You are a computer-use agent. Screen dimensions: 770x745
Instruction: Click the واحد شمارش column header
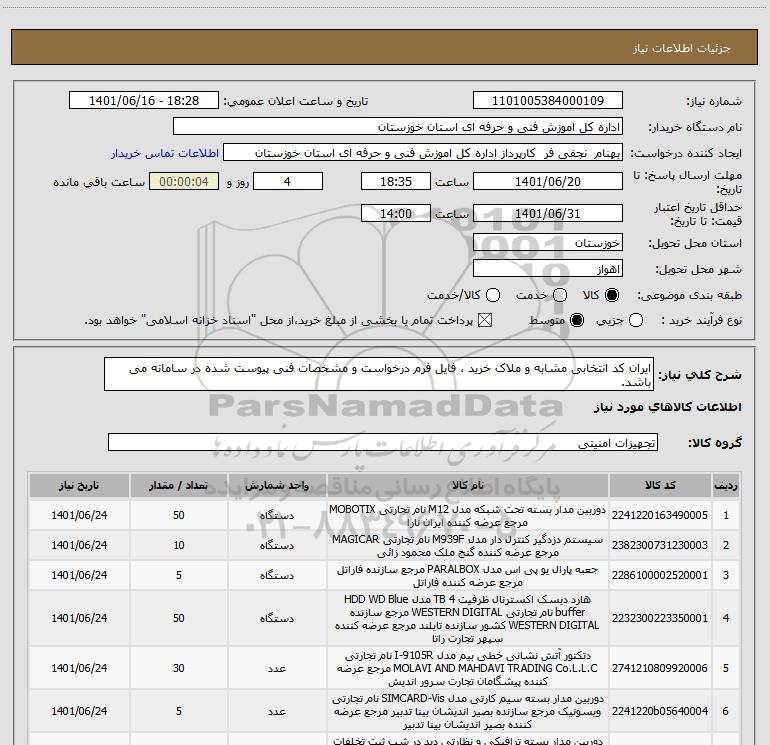pyautogui.click(x=277, y=485)
